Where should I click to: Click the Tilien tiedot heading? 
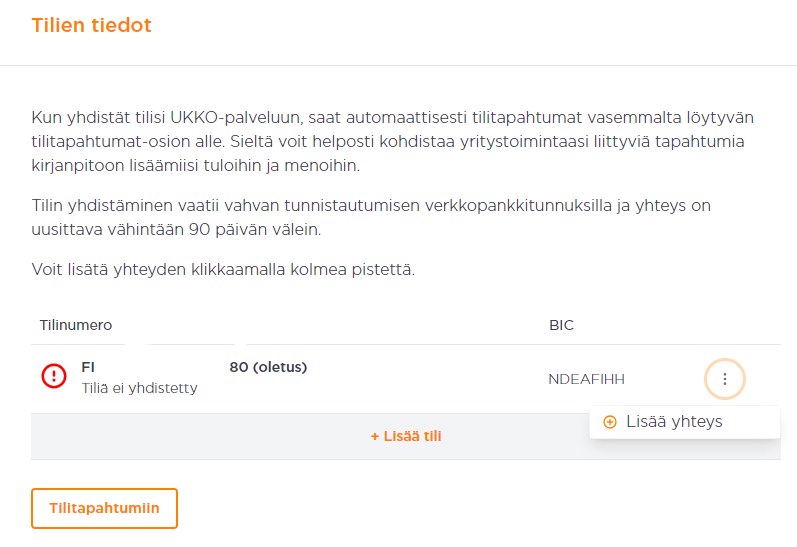[91, 25]
